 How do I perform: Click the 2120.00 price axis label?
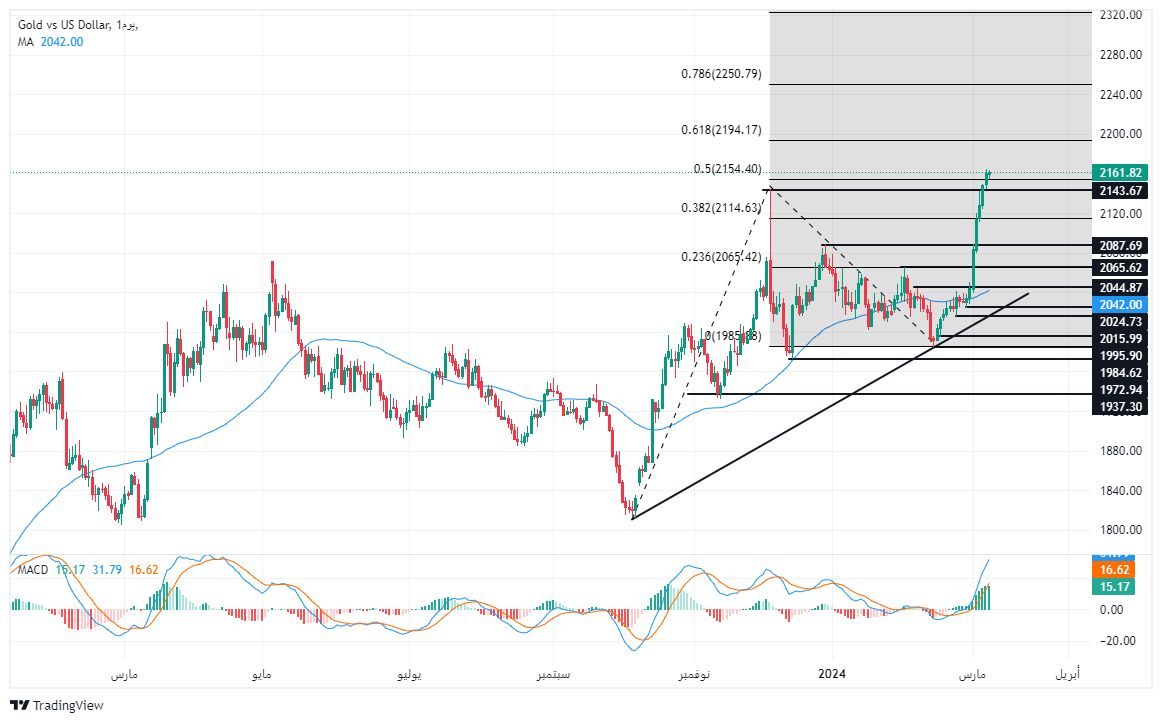1120,214
